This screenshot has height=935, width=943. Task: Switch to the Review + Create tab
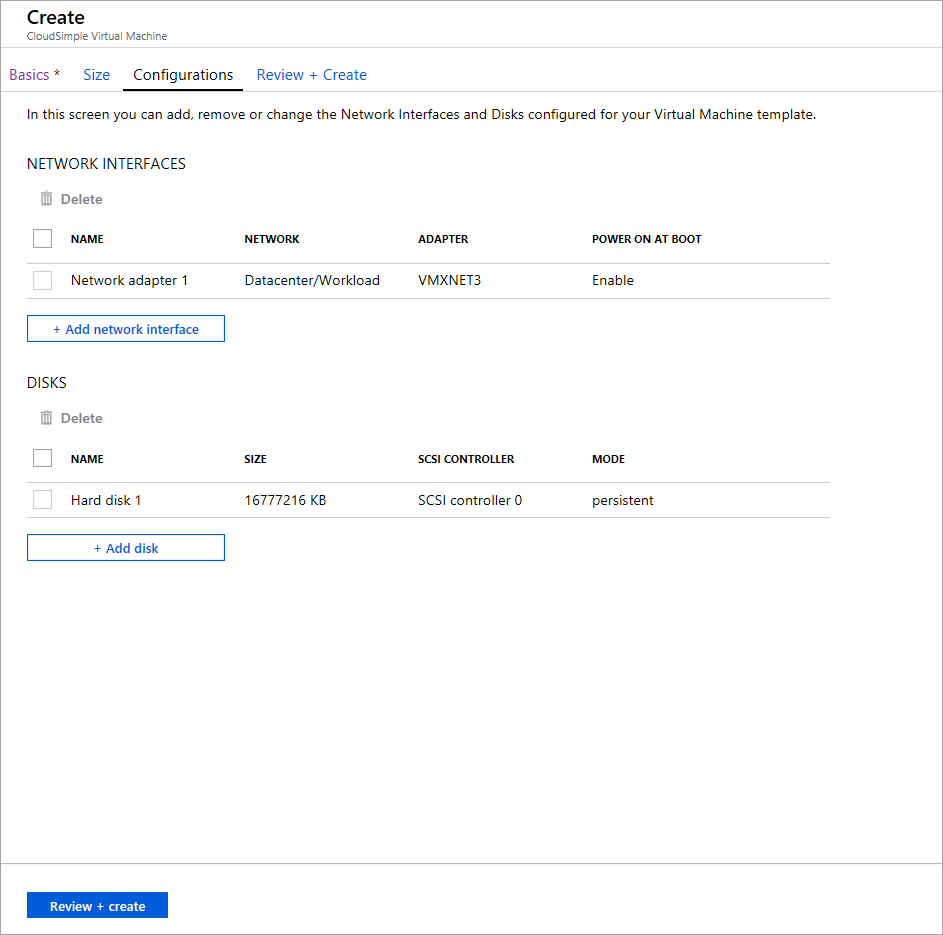(x=311, y=74)
